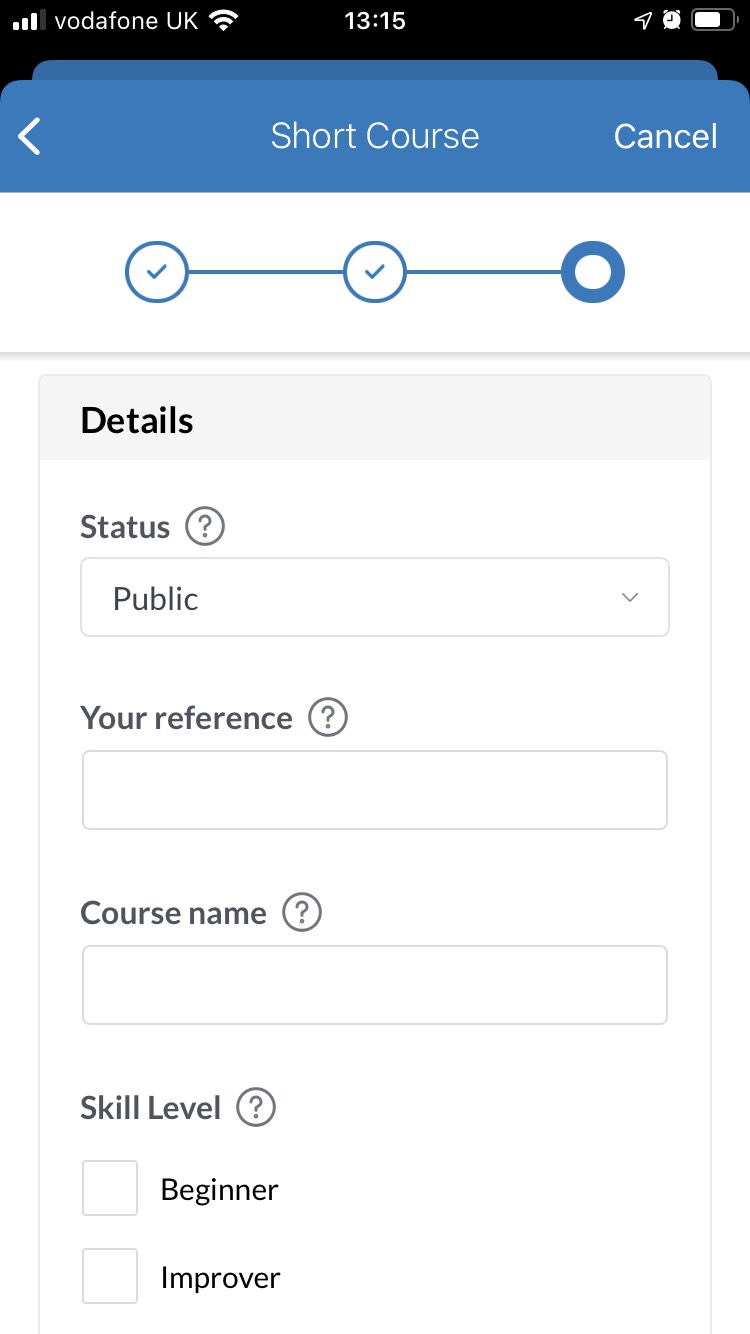Tap the Details section header
Screen dimensions: 750x1334
(x=137, y=421)
